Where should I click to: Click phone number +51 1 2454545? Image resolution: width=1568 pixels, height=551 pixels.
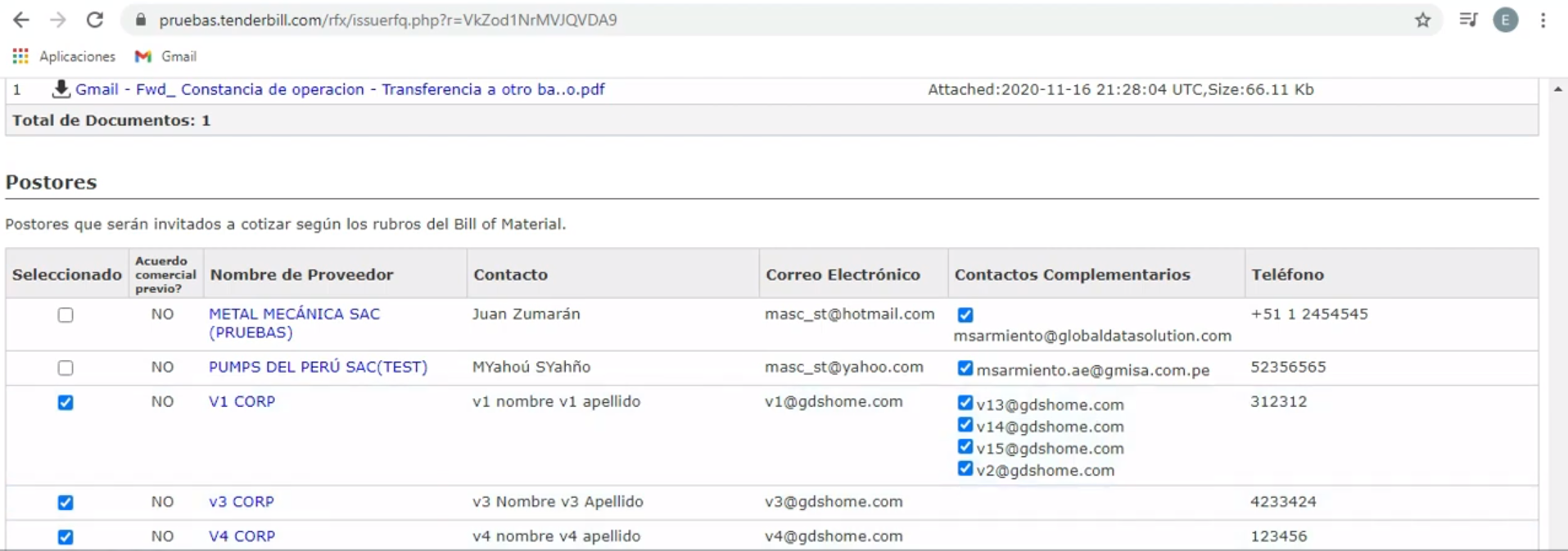point(1308,314)
